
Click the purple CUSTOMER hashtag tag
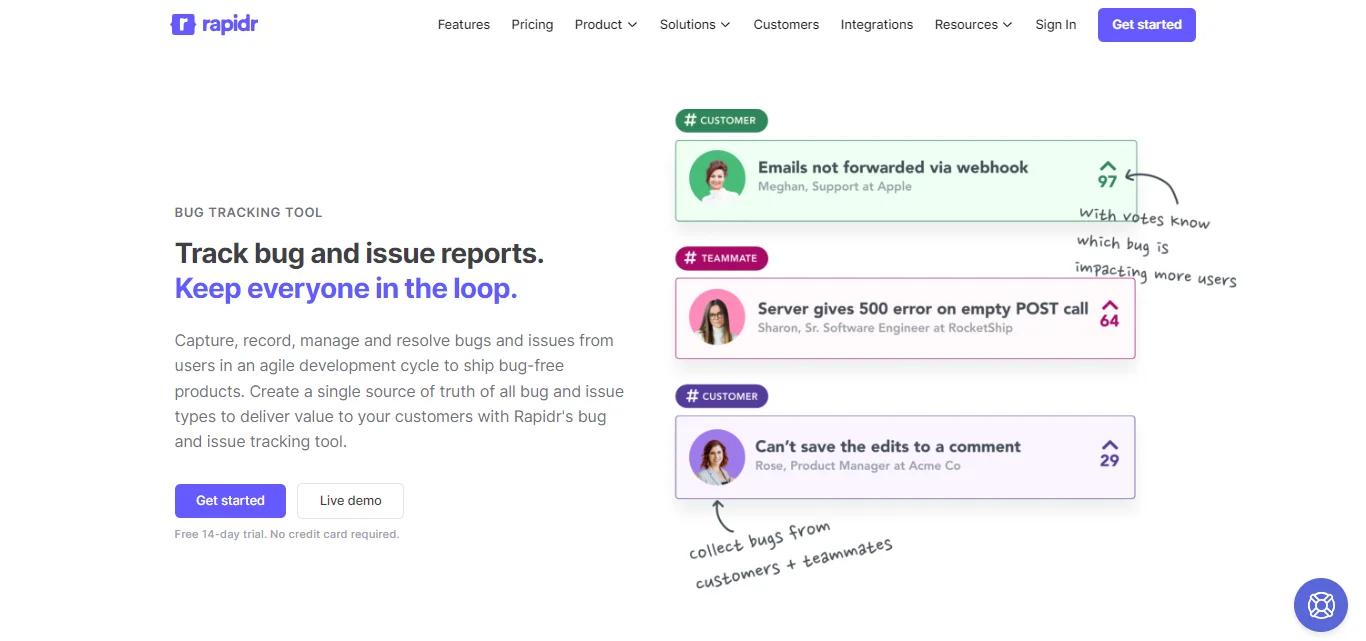tap(722, 396)
